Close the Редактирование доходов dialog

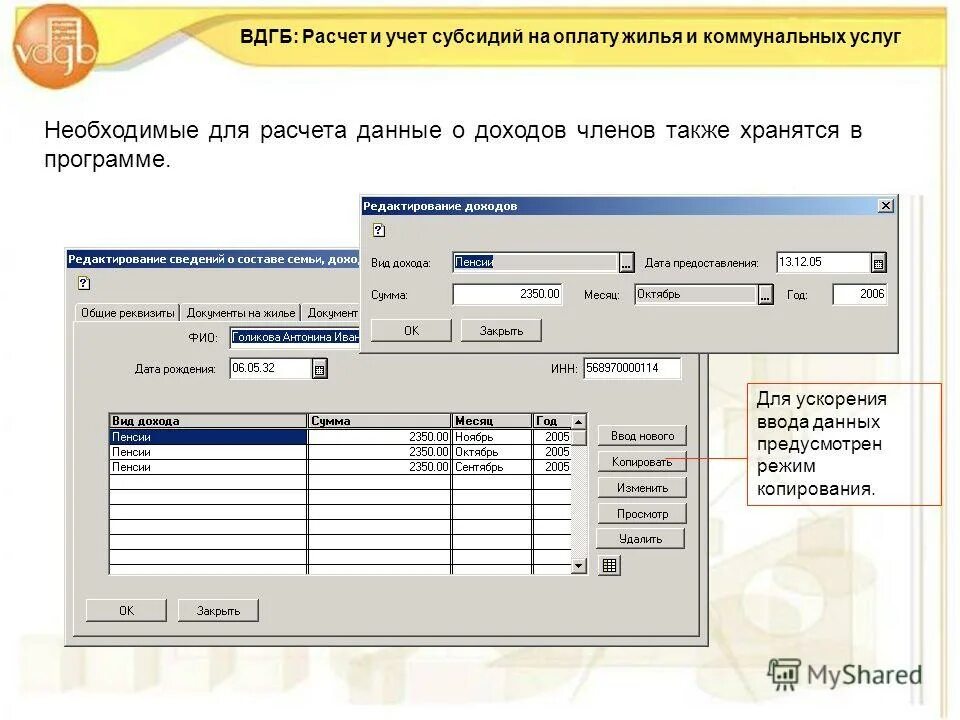pos(885,206)
